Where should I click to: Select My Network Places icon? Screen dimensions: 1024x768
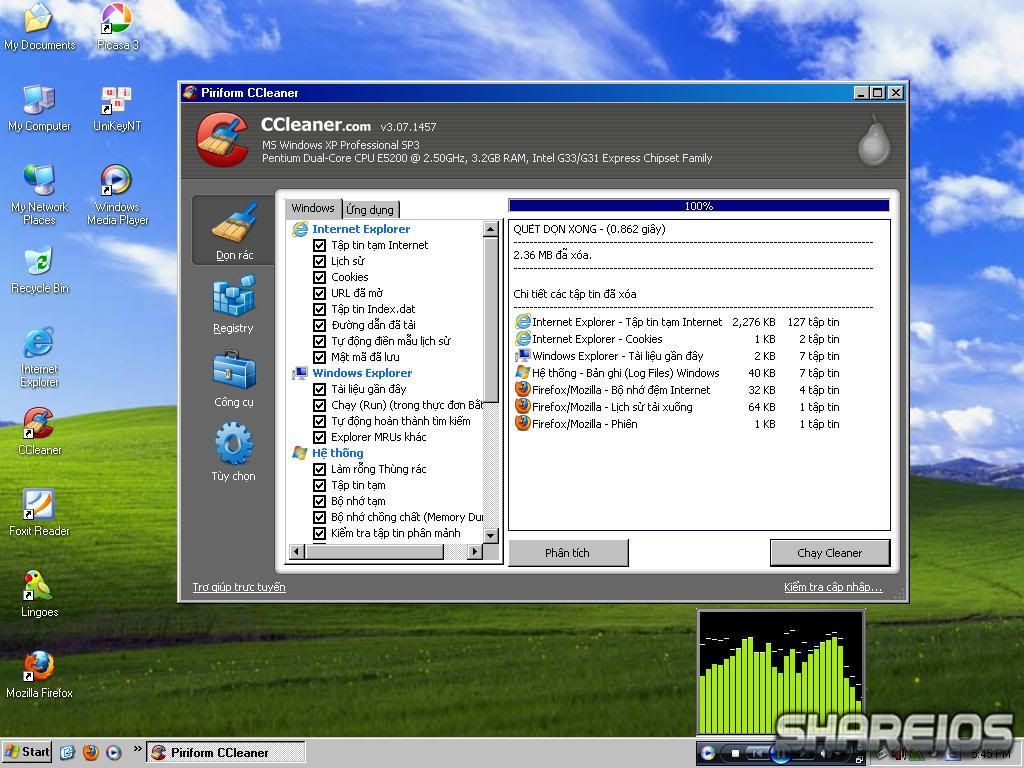point(39,195)
